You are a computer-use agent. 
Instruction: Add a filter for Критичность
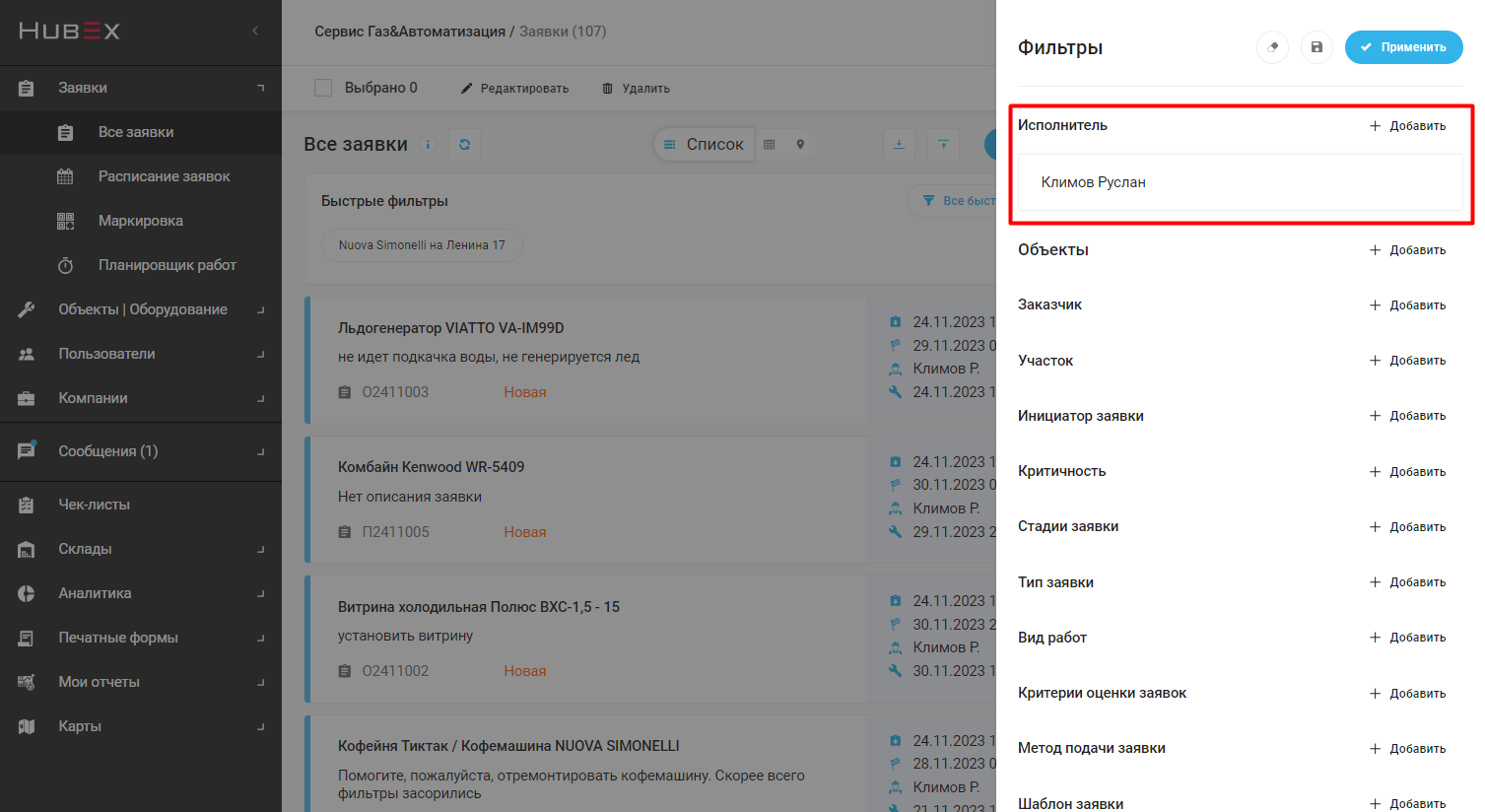1407,472
